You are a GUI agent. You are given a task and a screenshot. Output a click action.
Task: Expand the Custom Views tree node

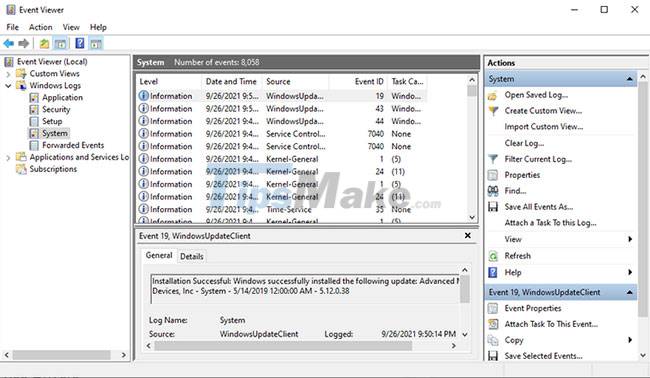pyautogui.click(x=8, y=74)
